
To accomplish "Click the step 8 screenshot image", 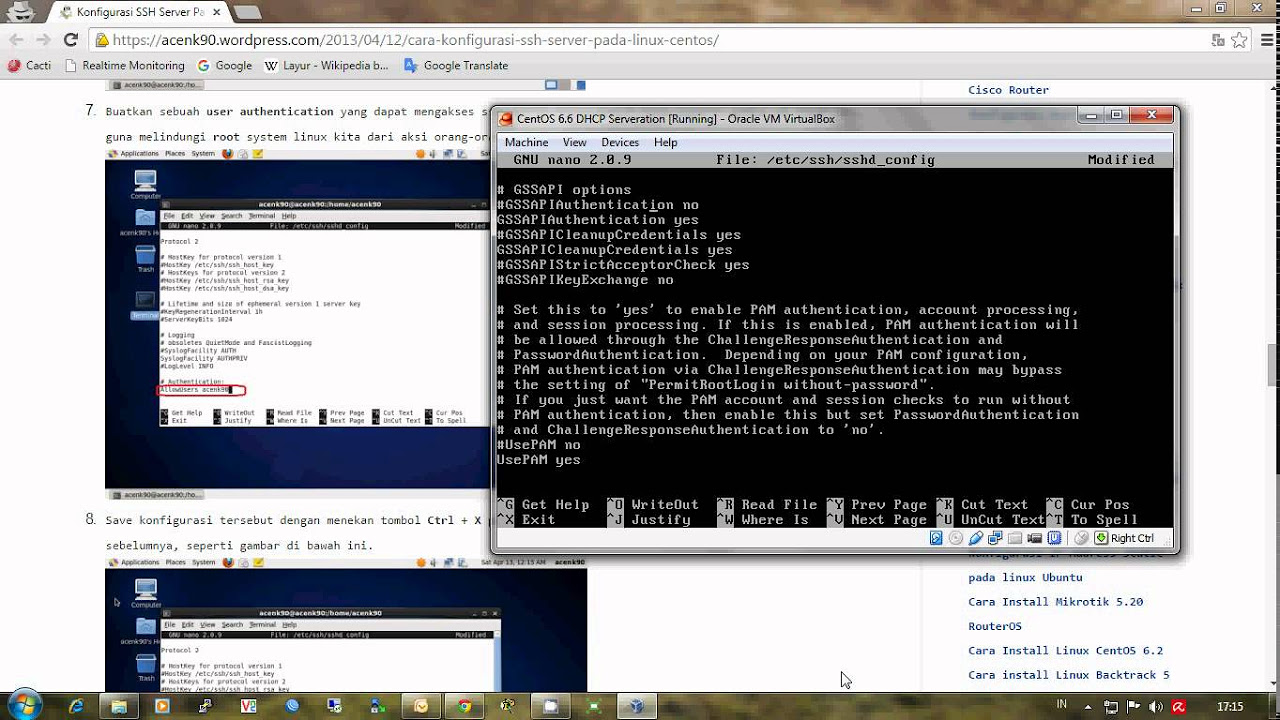I will pos(346,624).
